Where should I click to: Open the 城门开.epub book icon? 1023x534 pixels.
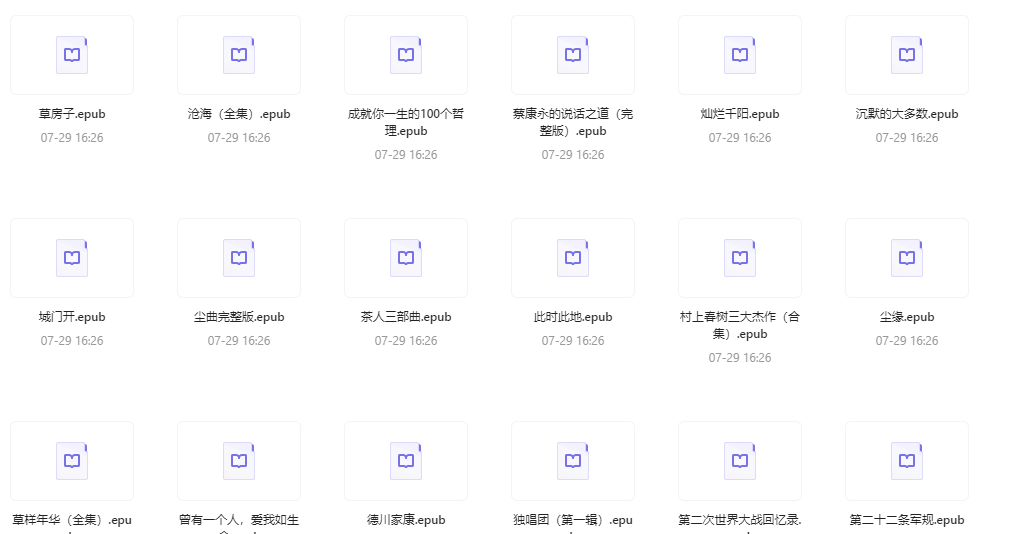tap(72, 258)
